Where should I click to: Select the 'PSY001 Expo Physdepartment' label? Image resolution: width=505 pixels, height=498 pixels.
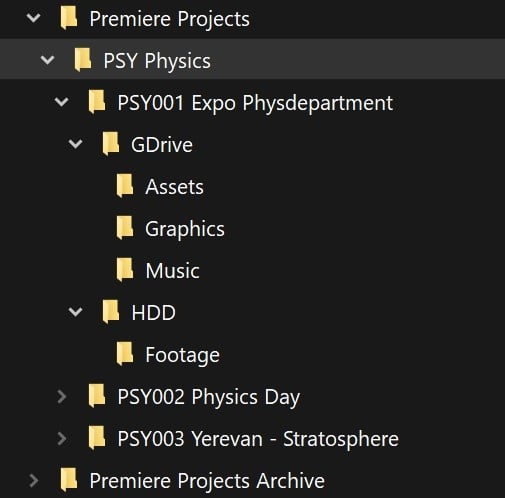tap(255, 103)
